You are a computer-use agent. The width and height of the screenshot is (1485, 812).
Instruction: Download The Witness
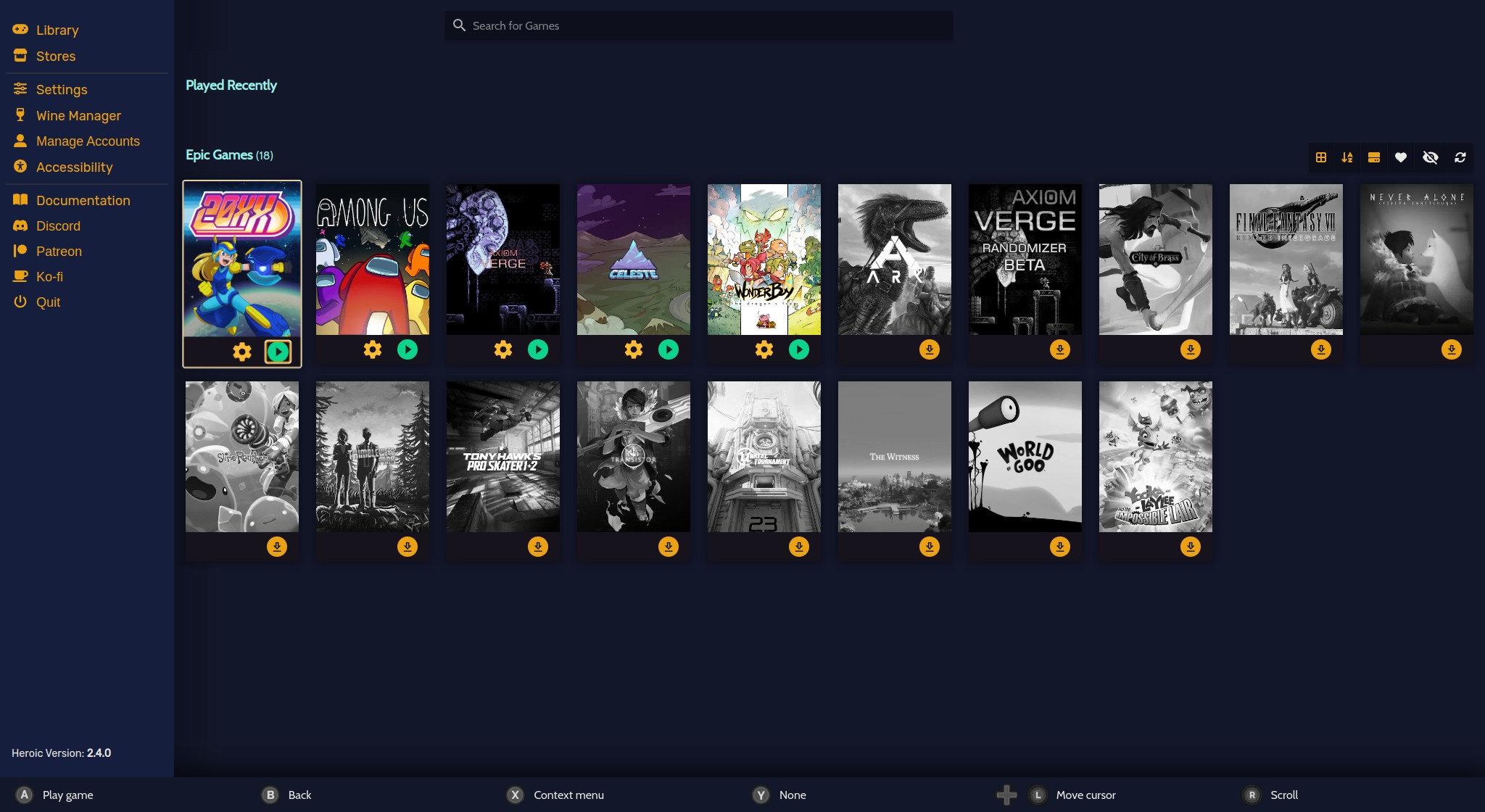930,547
